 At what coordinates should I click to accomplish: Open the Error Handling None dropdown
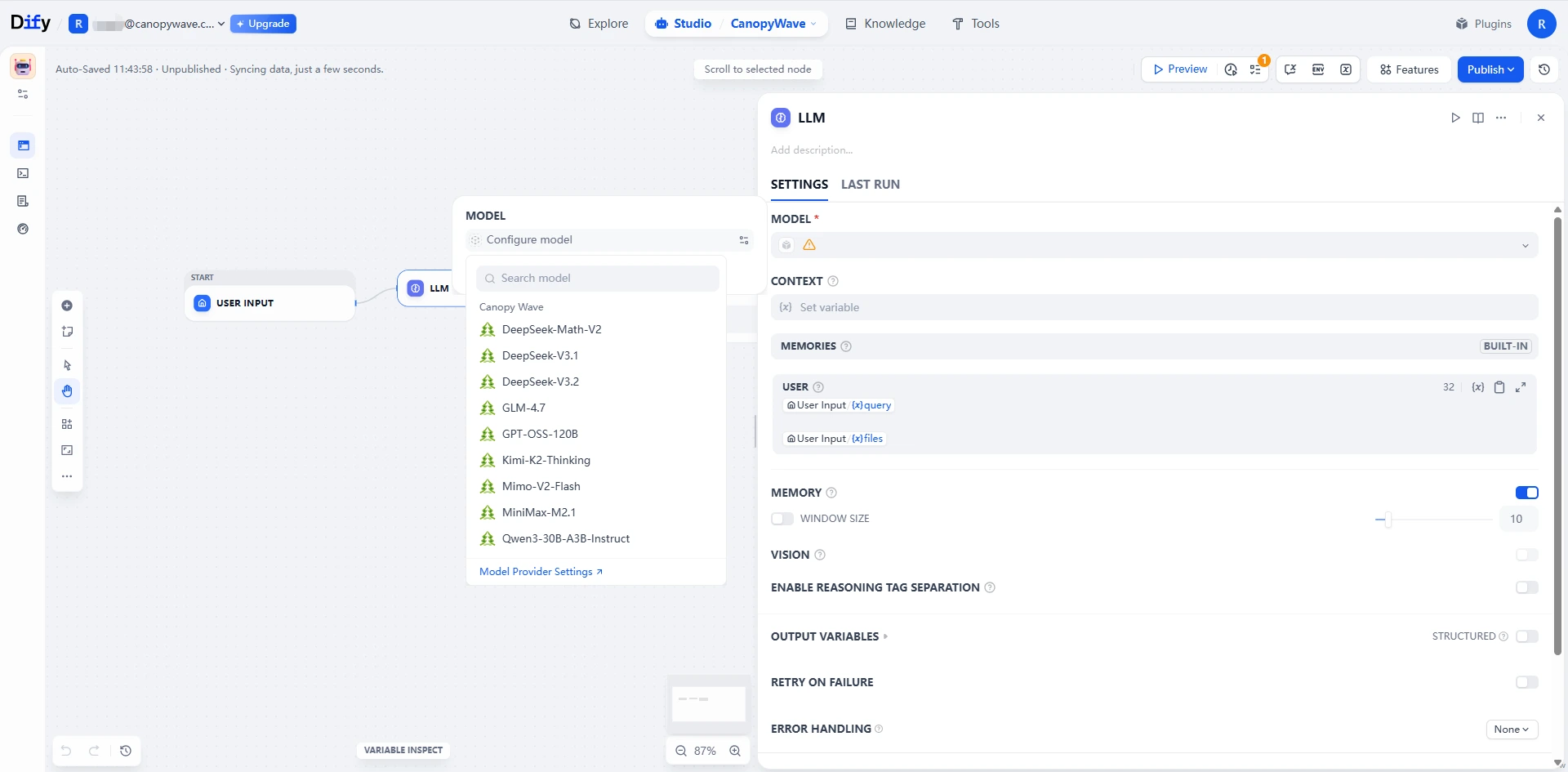pos(1512,730)
